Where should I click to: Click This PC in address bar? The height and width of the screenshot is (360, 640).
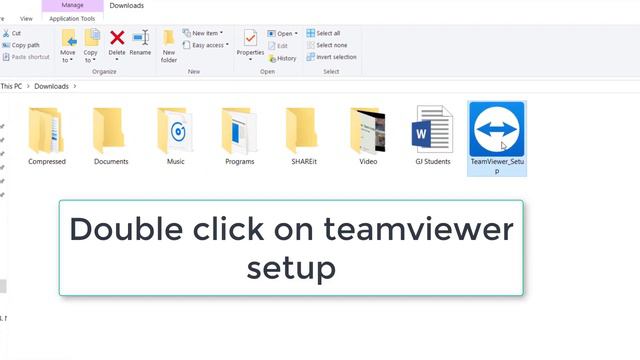(x=11, y=86)
